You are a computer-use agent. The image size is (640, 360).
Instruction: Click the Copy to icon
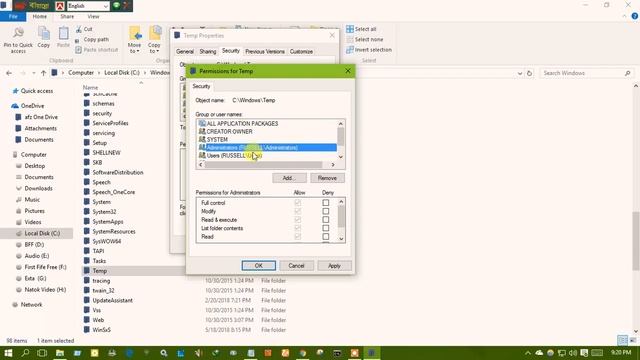(155, 33)
